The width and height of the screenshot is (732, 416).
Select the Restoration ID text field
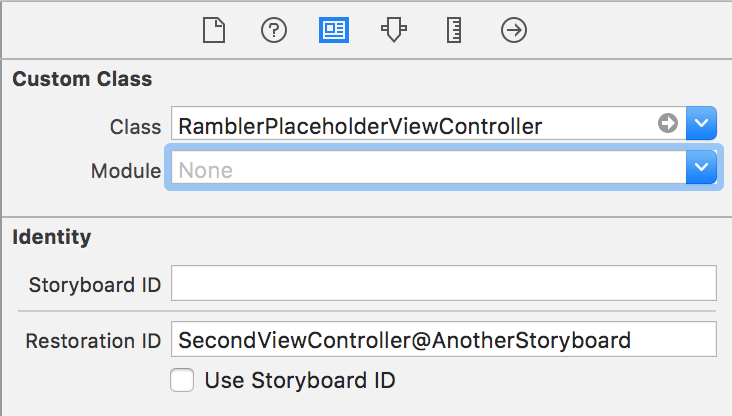coord(444,340)
